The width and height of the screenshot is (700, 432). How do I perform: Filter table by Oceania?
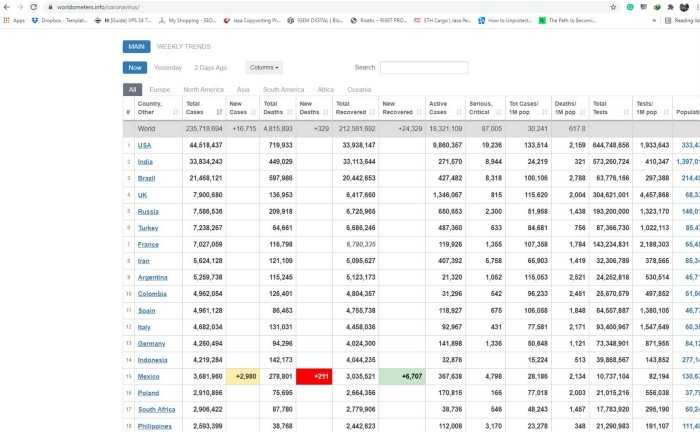359,90
